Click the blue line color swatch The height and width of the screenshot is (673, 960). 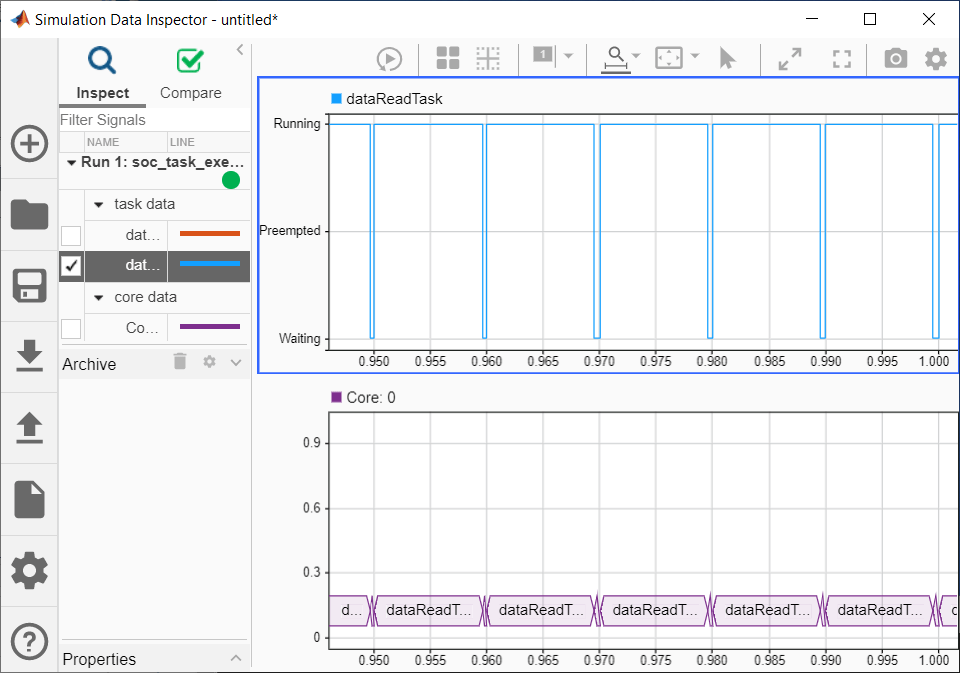tap(209, 264)
